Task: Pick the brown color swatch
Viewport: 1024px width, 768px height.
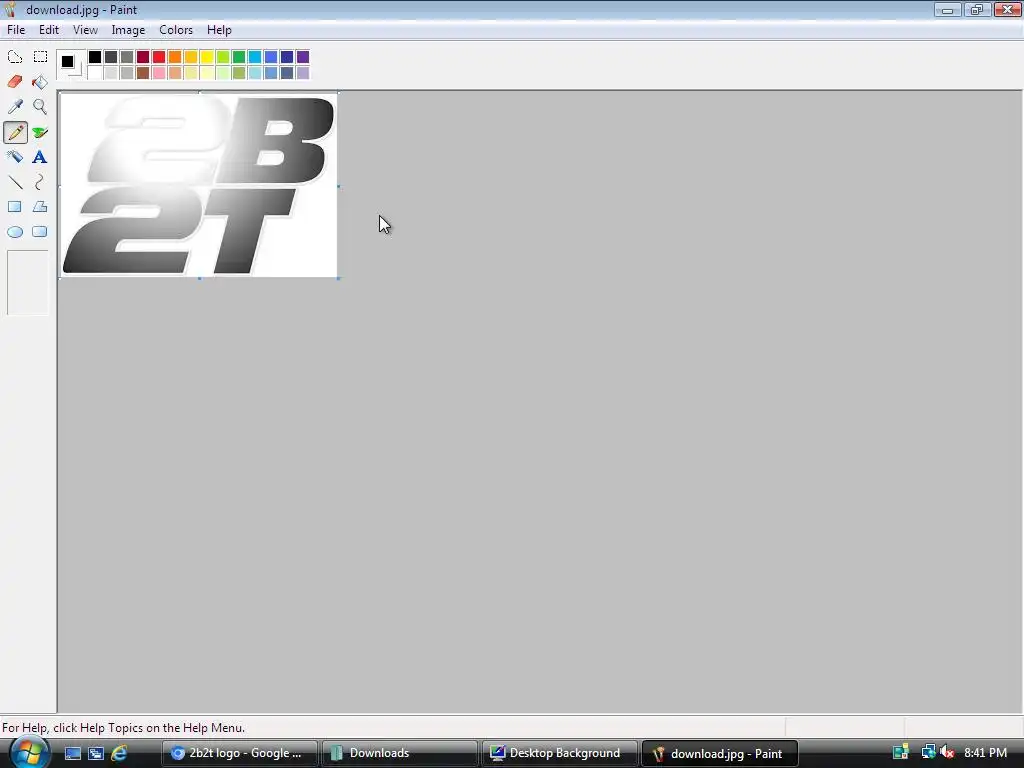Action: [x=142, y=72]
